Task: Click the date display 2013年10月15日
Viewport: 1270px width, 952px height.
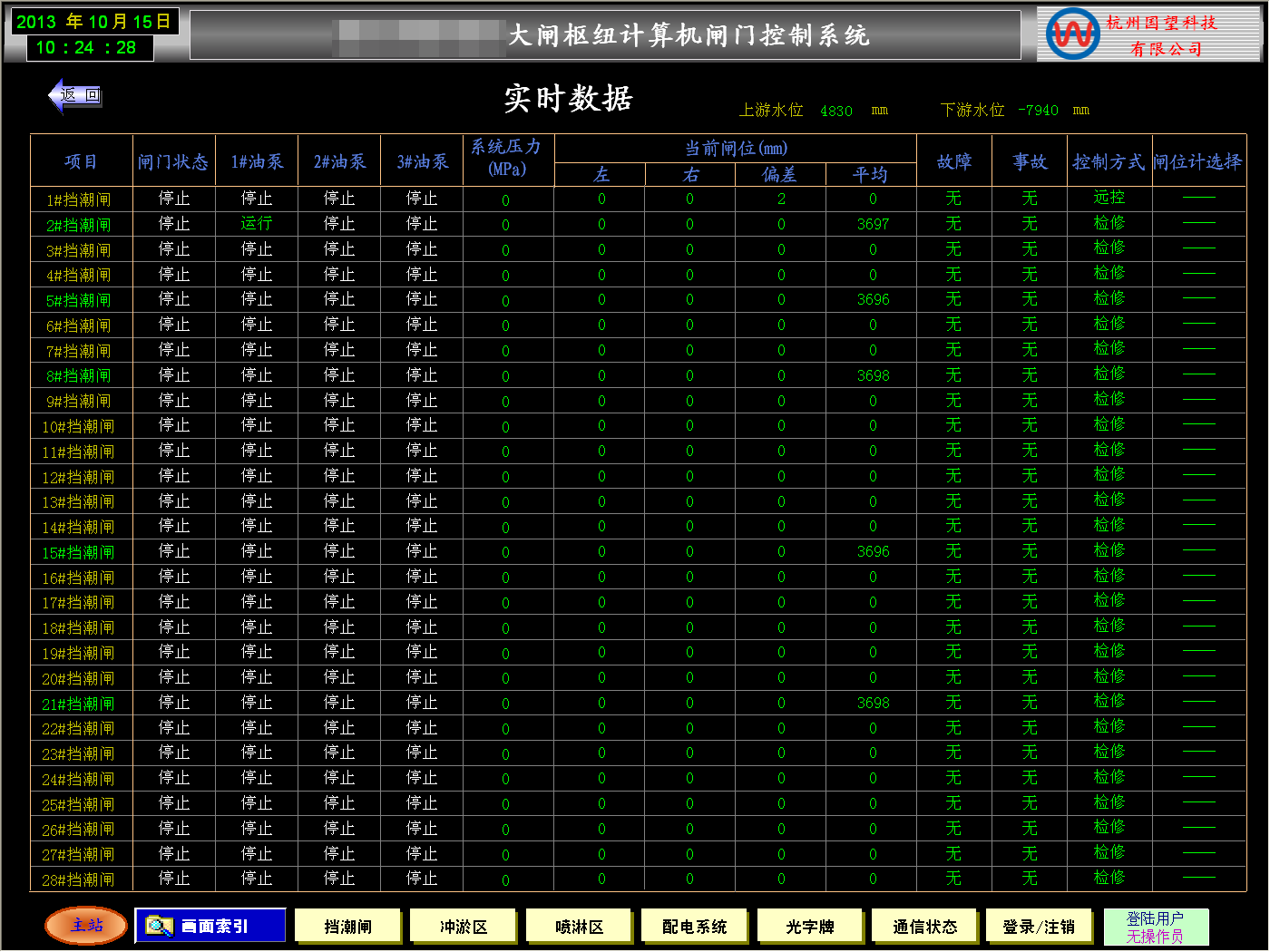Action: [x=93, y=22]
